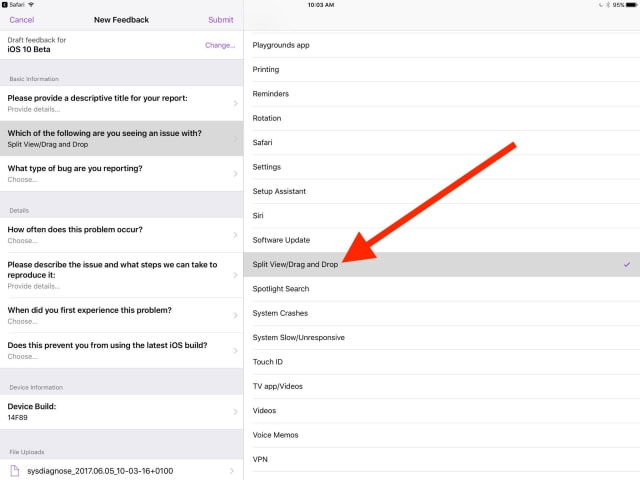Image resolution: width=640 pixels, height=480 pixels.
Task: Tap Device Build 14F89 row
Action: (122, 411)
